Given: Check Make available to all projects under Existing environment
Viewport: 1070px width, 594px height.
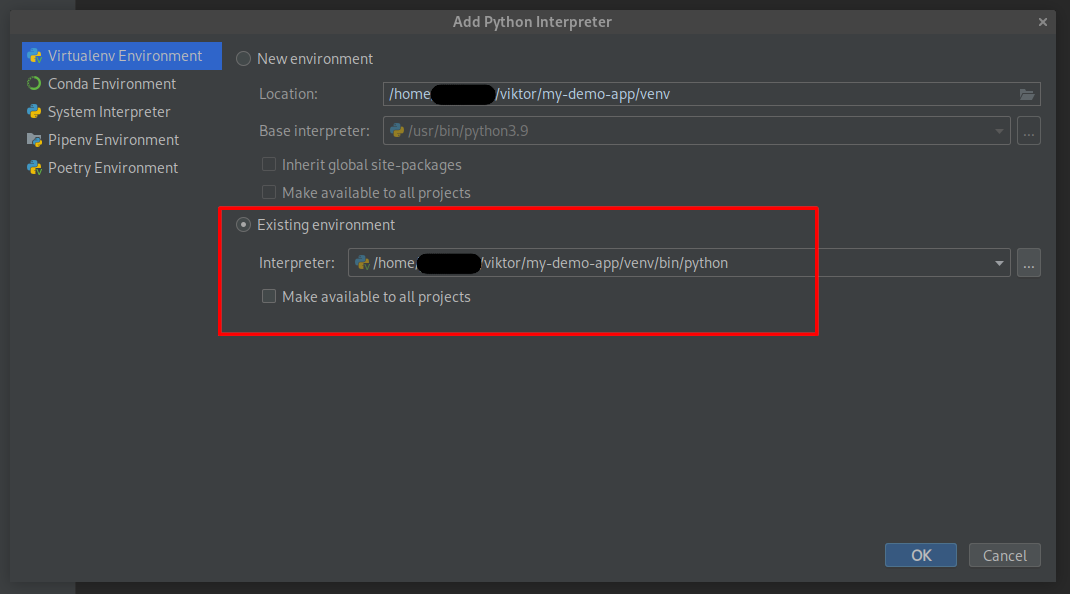Looking at the screenshot, I should tap(269, 296).
